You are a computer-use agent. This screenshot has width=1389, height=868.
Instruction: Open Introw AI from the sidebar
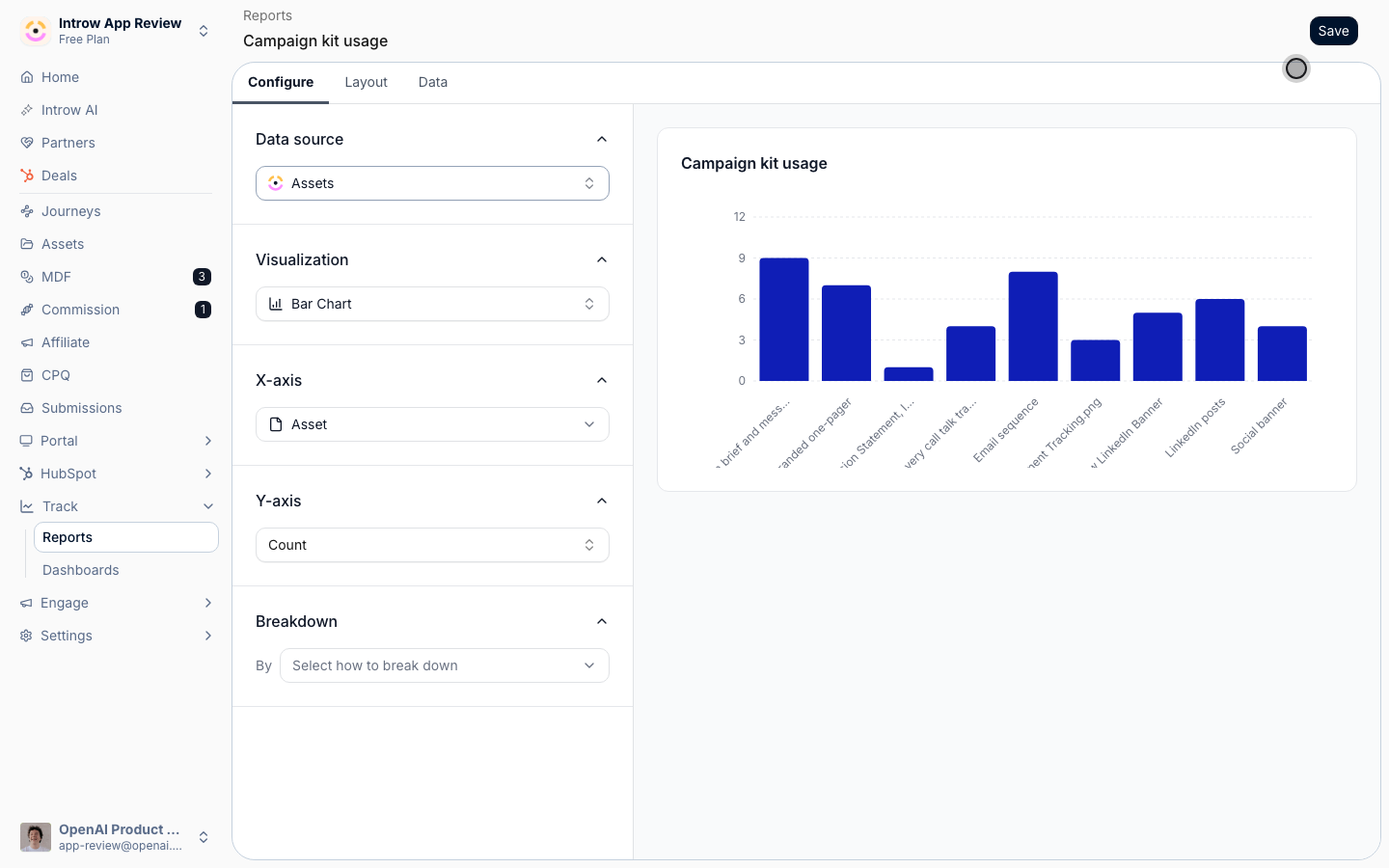click(116, 110)
